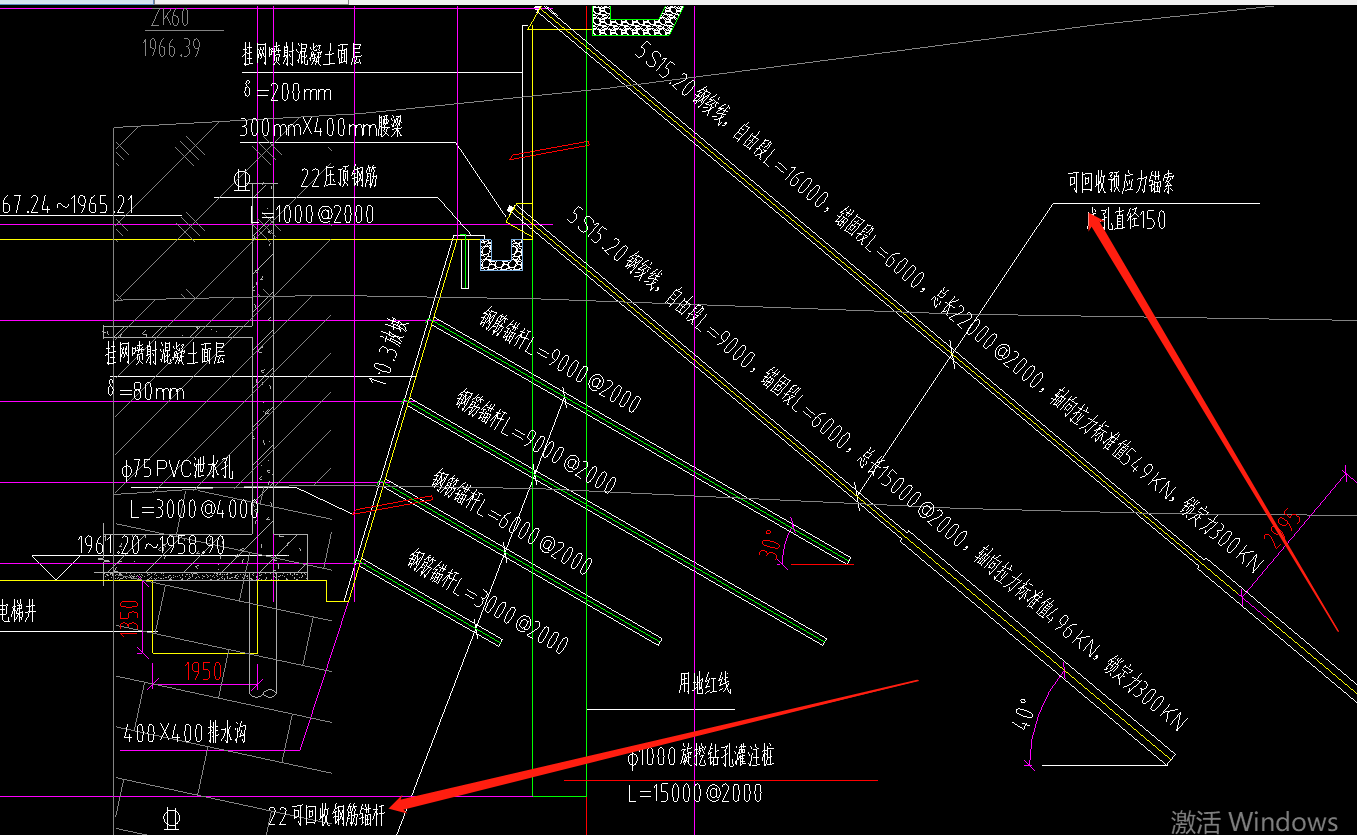Viewport: 1357px width, 835px height.
Task: Select the 钢筋锚杆L=3000@2000 anchor label
Action: [x=487, y=600]
